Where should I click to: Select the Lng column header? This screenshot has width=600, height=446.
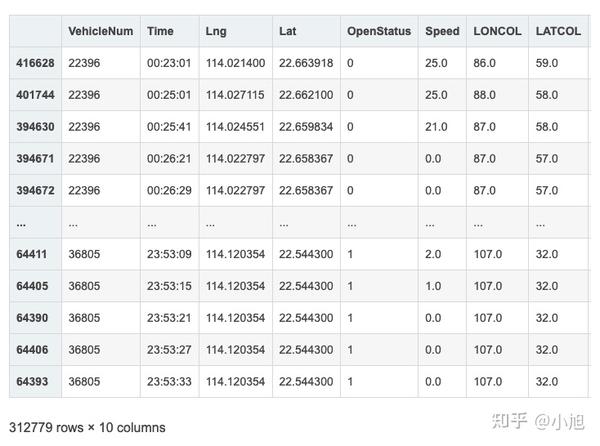click(x=214, y=31)
